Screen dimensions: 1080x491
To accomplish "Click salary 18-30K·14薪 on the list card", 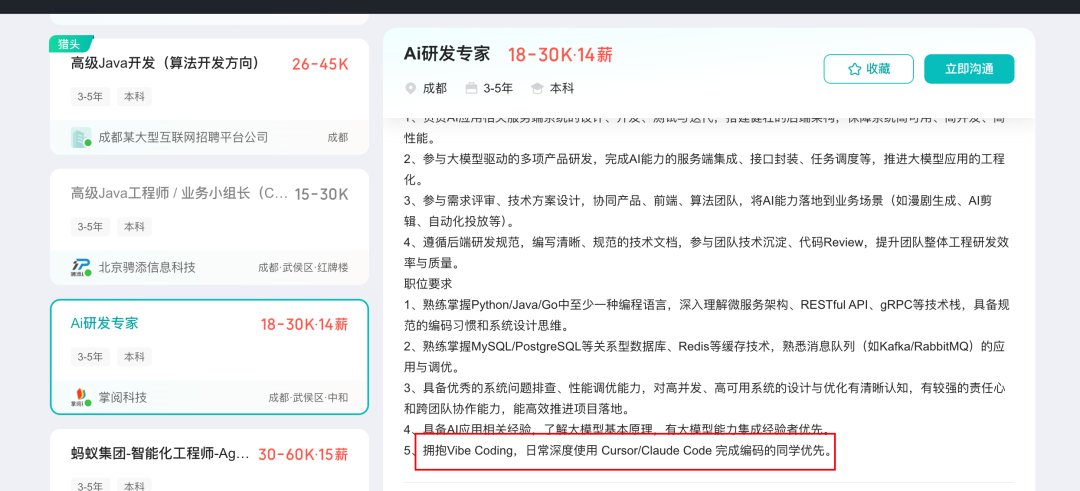I will [304, 324].
